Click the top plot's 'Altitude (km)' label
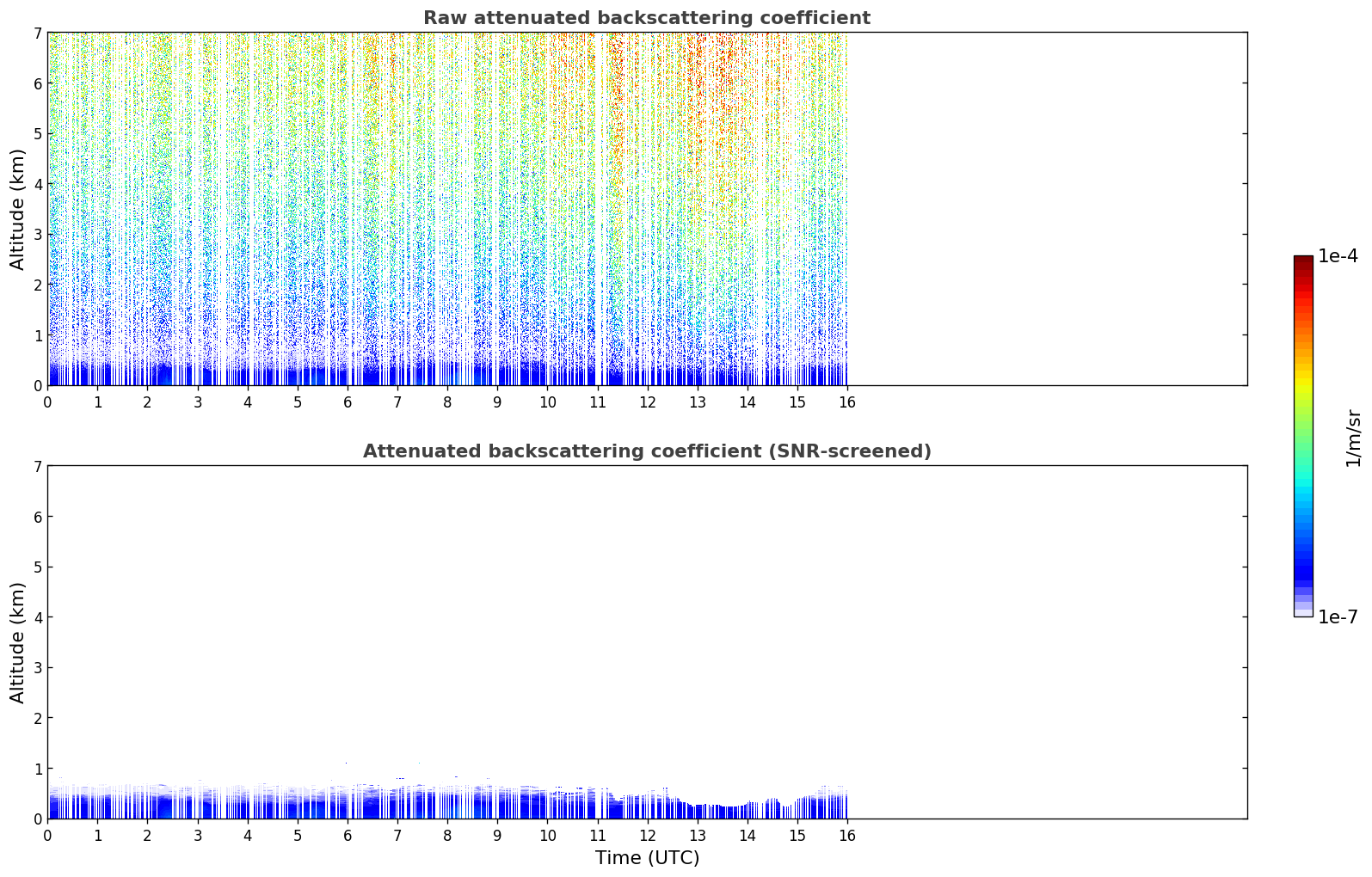Viewport: 1372px width, 877px height. tap(18, 209)
